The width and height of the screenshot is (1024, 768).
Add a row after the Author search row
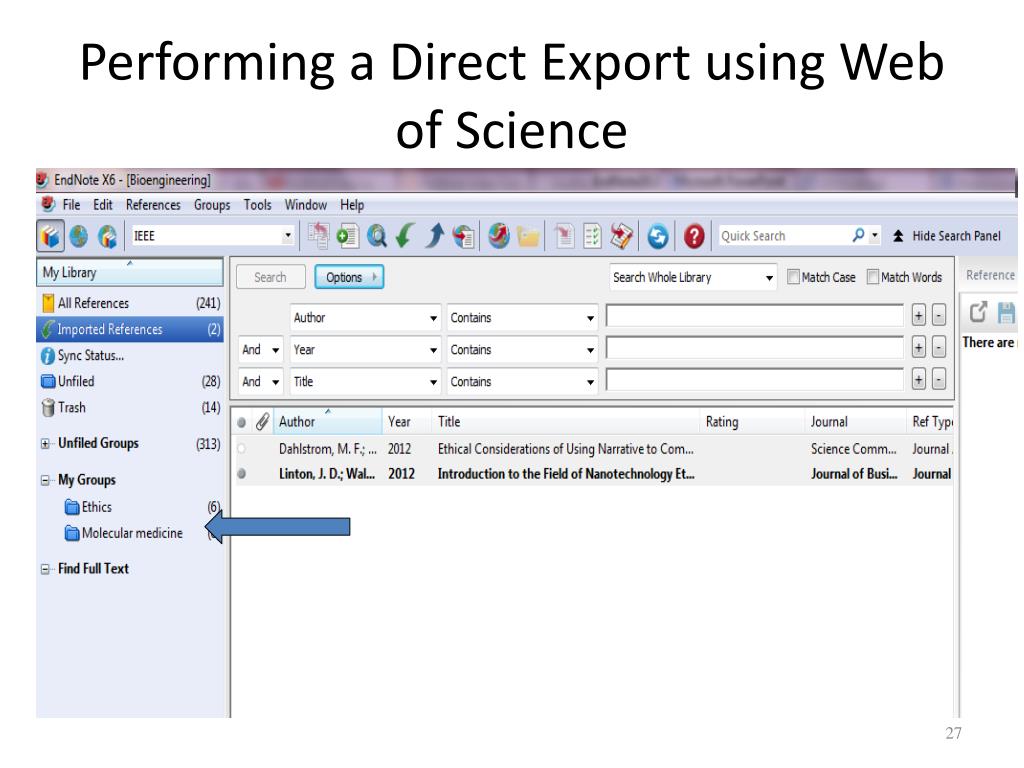click(x=918, y=316)
